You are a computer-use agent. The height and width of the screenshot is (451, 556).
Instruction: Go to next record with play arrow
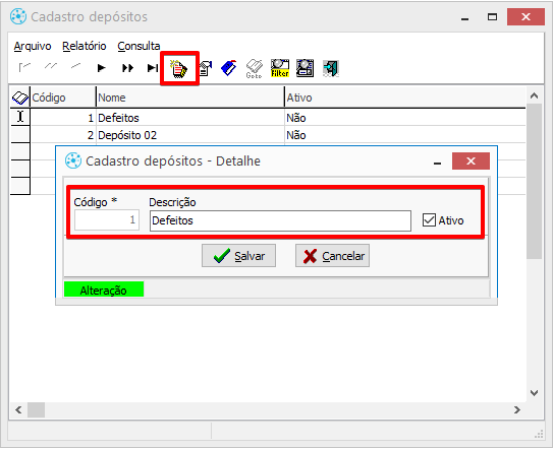pos(101,68)
